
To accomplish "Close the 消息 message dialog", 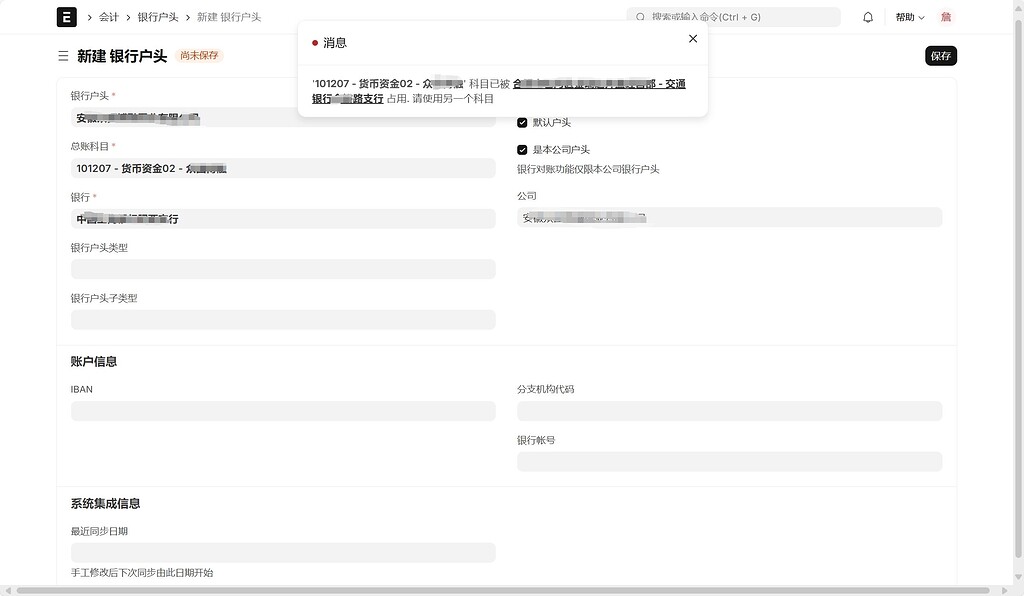I will click(x=693, y=39).
